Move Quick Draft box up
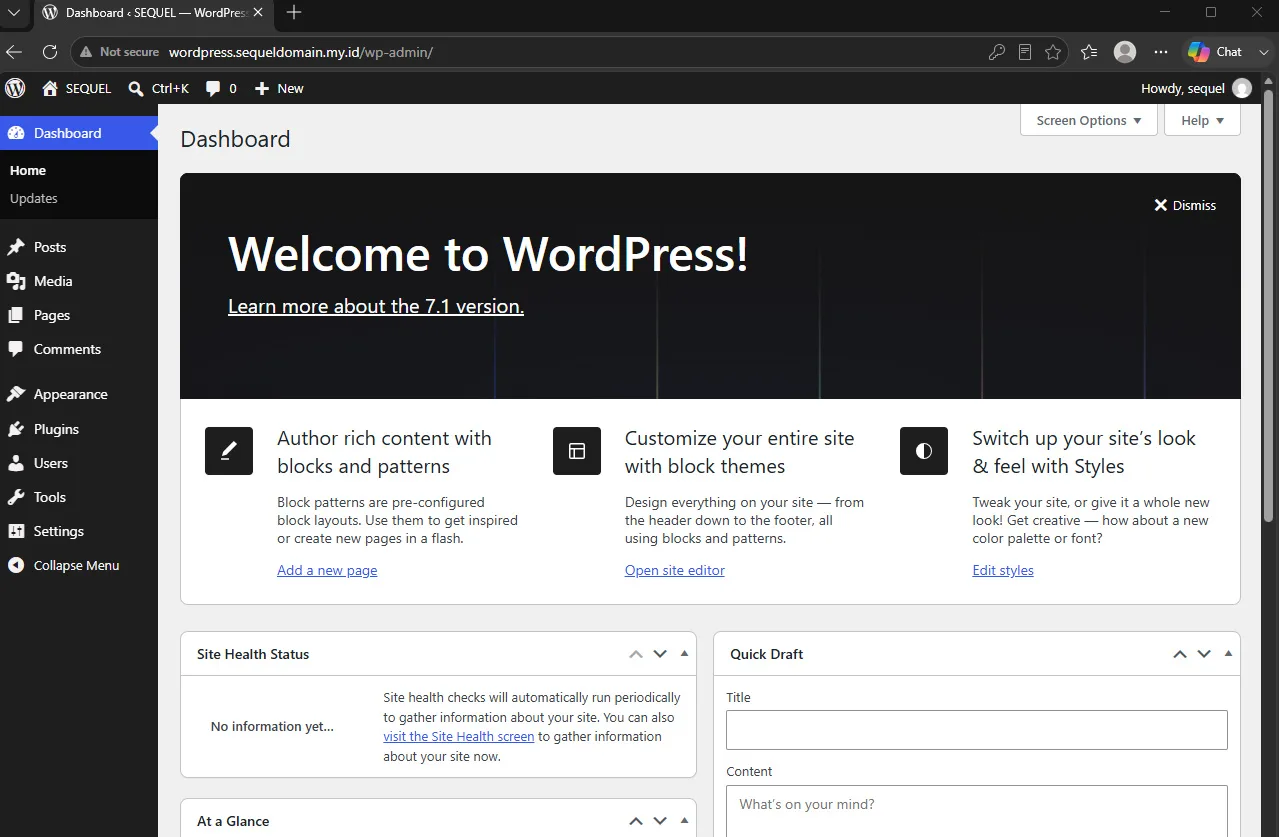Screen dimensions: 1279x837 [x=1180, y=654]
